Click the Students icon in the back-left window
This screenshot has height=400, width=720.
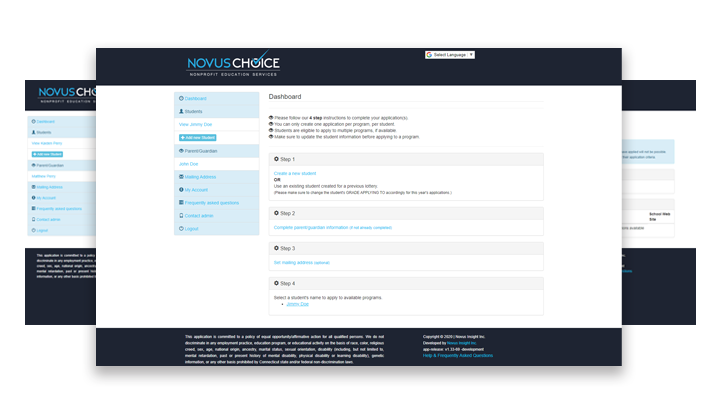click(x=33, y=132)
